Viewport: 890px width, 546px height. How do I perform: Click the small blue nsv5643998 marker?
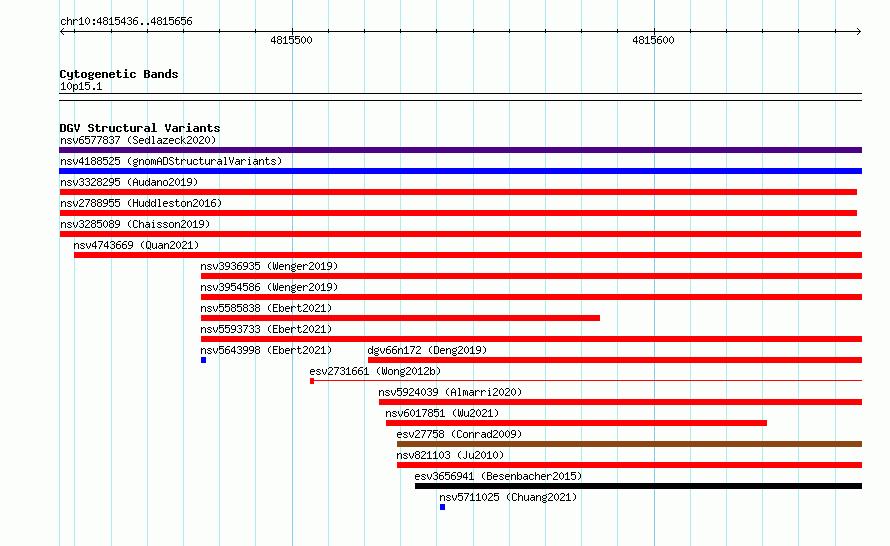coord(203,360)
